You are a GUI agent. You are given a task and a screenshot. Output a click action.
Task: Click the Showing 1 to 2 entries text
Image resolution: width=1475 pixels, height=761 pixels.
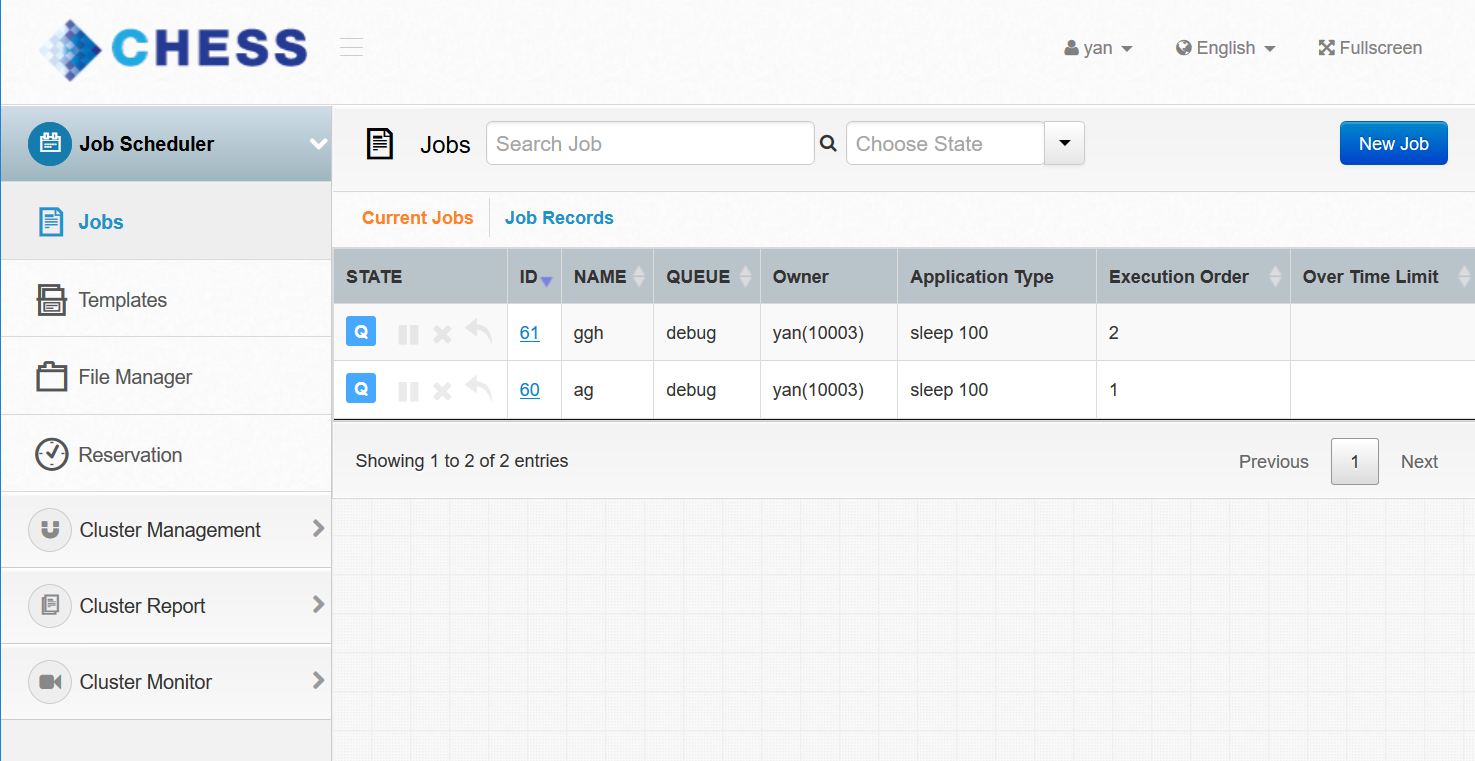point(462,461)
